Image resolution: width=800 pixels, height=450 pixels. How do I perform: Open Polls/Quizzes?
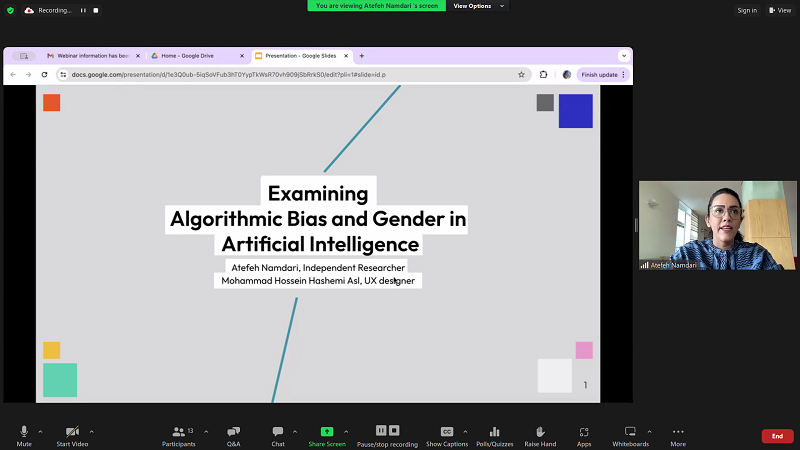click(494, 434)
